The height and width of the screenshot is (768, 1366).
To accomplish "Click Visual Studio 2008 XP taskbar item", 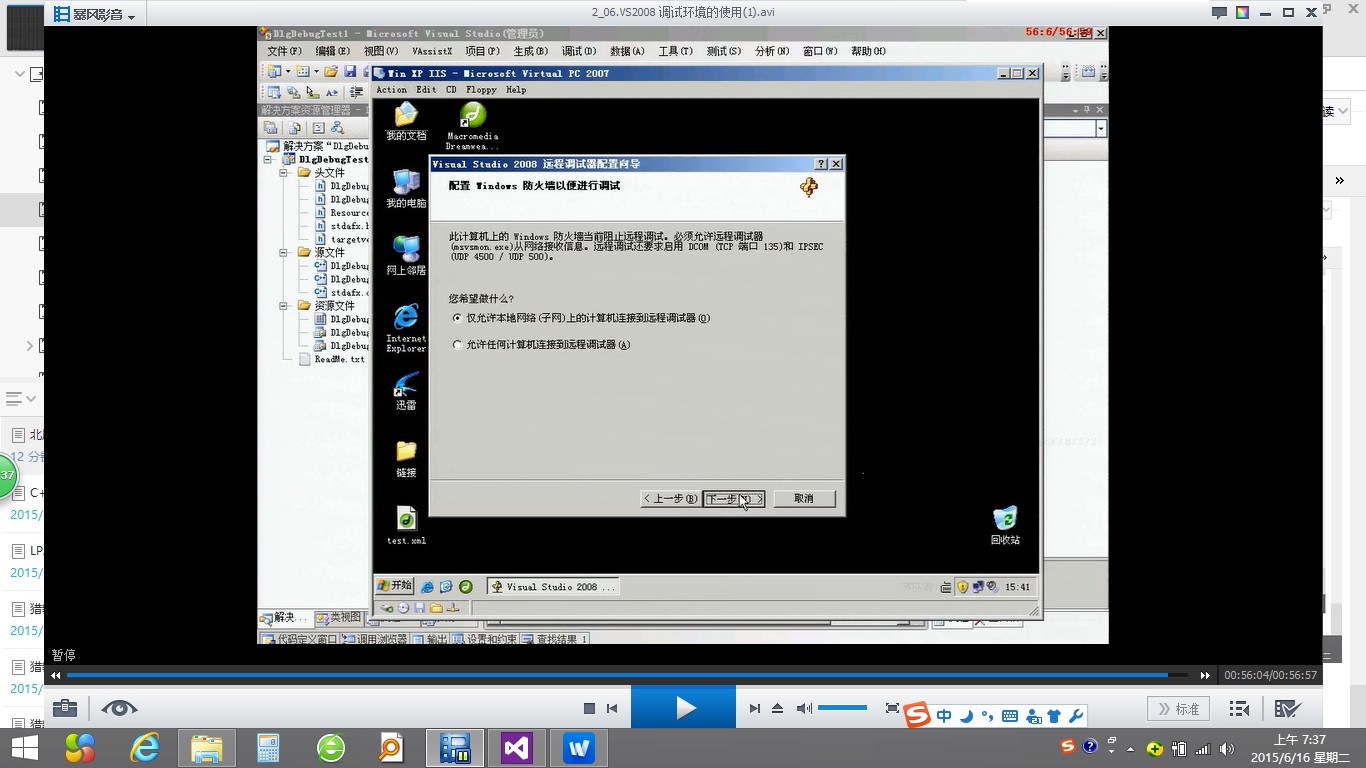I will point(553,587).
